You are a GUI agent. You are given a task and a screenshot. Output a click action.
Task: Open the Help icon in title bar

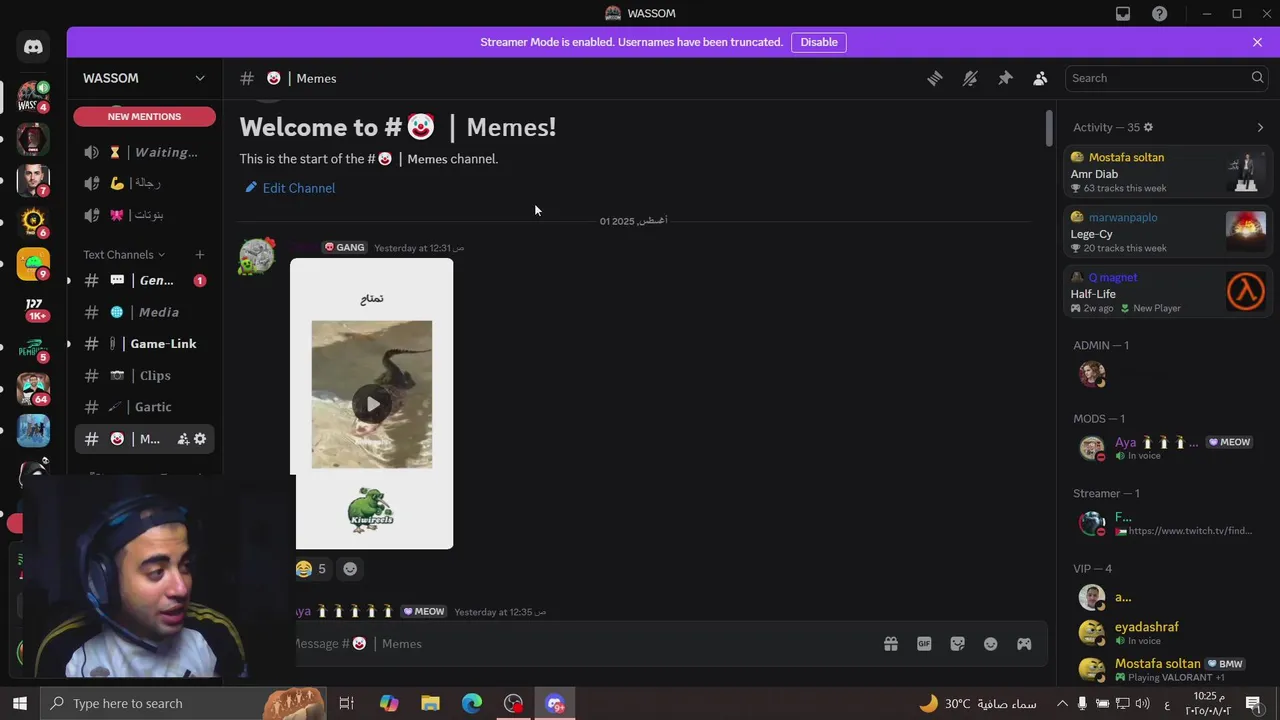1159,14
